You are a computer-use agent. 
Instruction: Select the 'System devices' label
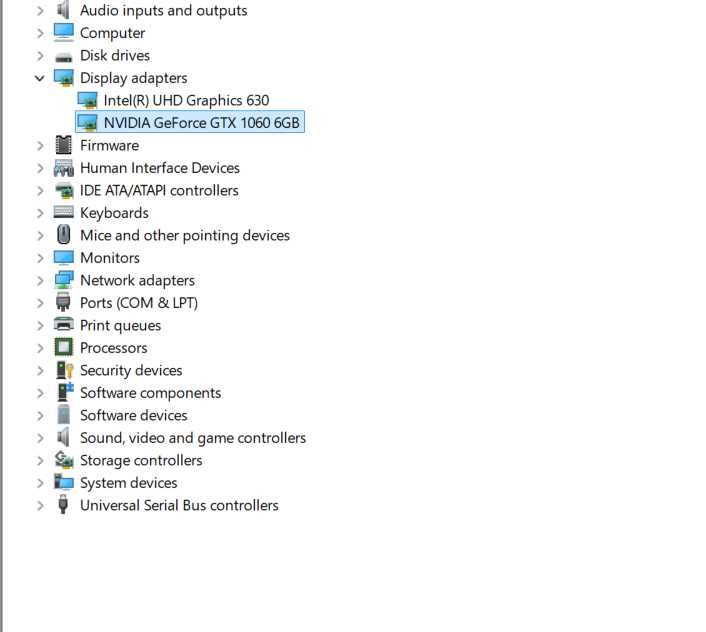pos(128,483)
